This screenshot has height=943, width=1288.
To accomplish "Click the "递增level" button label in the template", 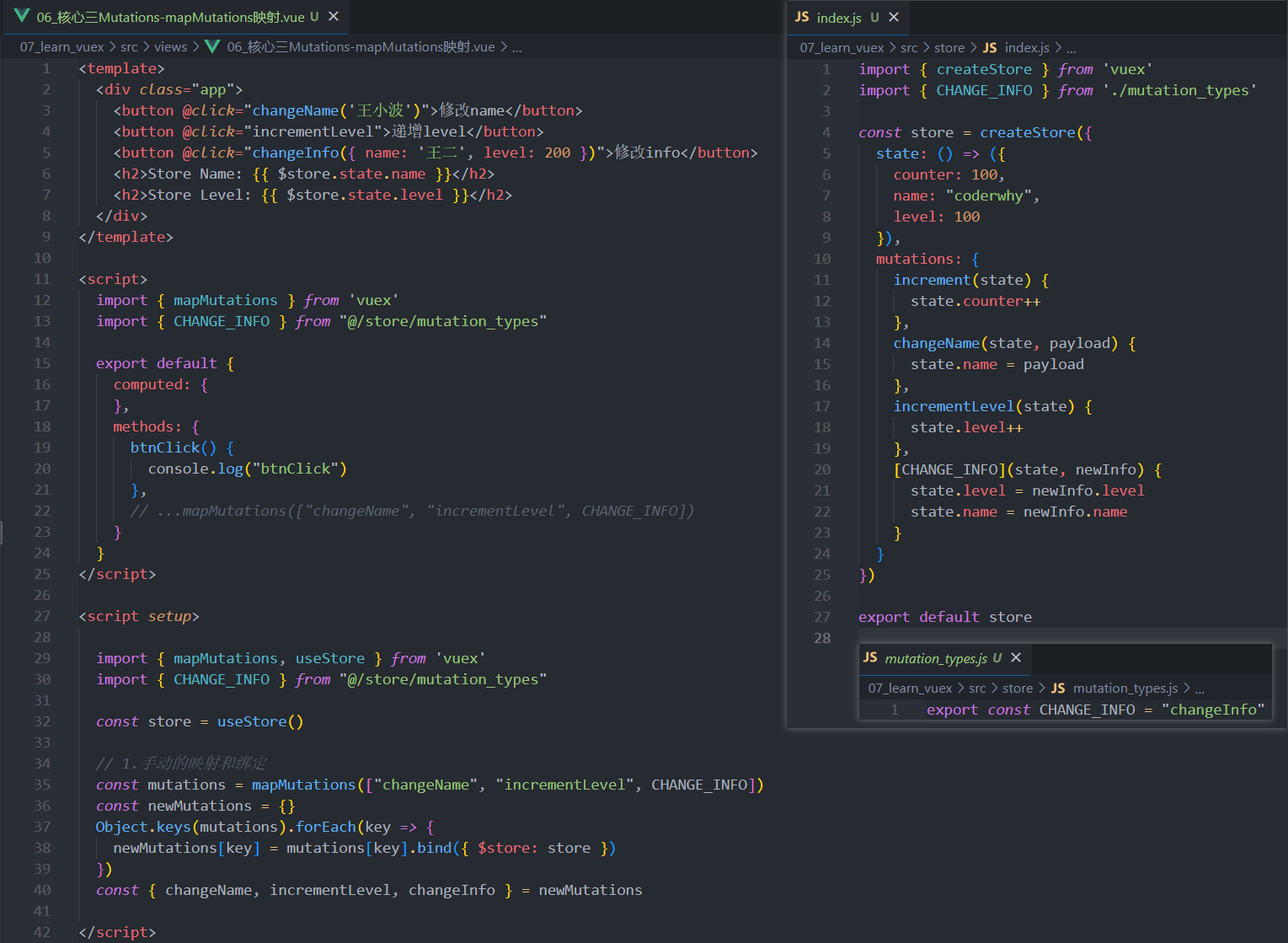I will (429, 131).
